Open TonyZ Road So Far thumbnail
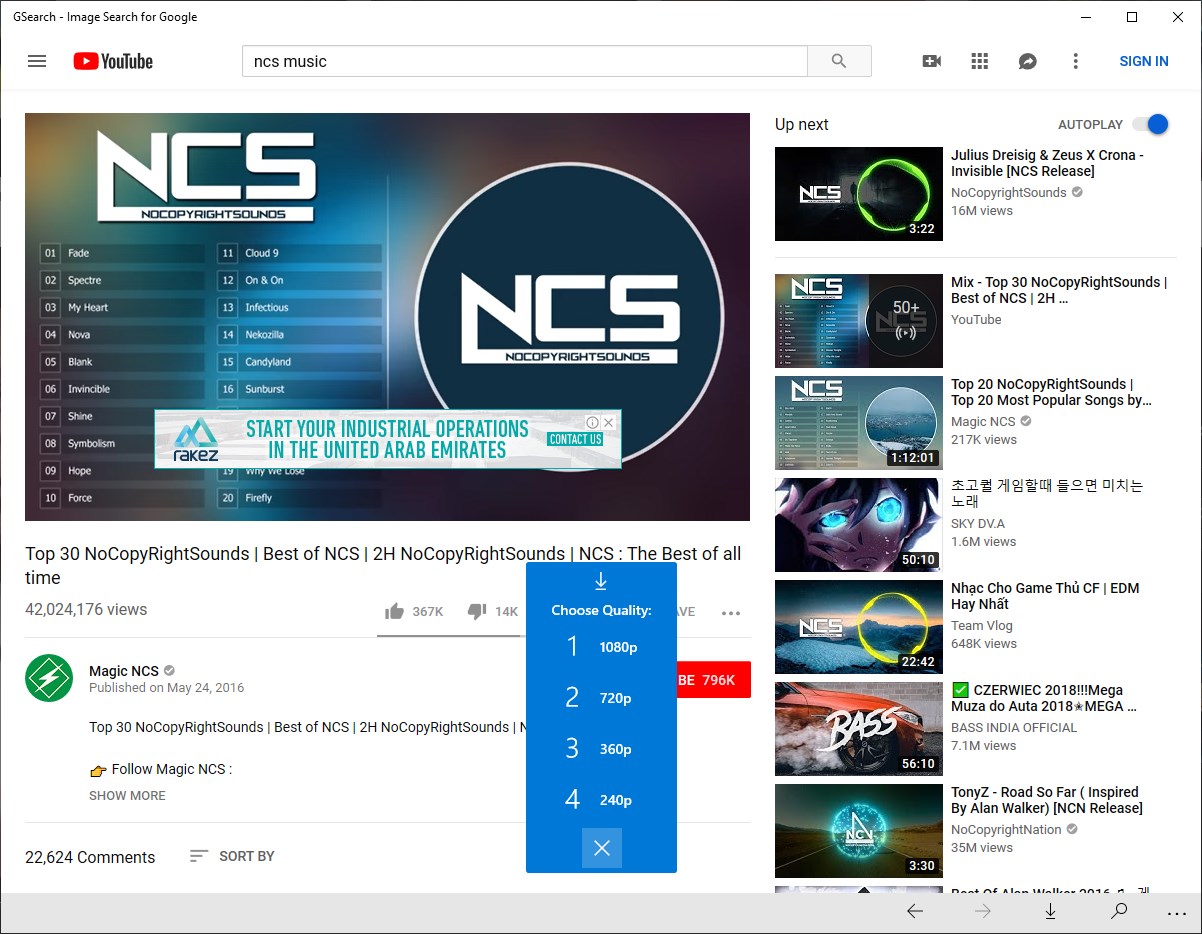The height and width of the screenshot is (934, 1202). coord(859,831)
